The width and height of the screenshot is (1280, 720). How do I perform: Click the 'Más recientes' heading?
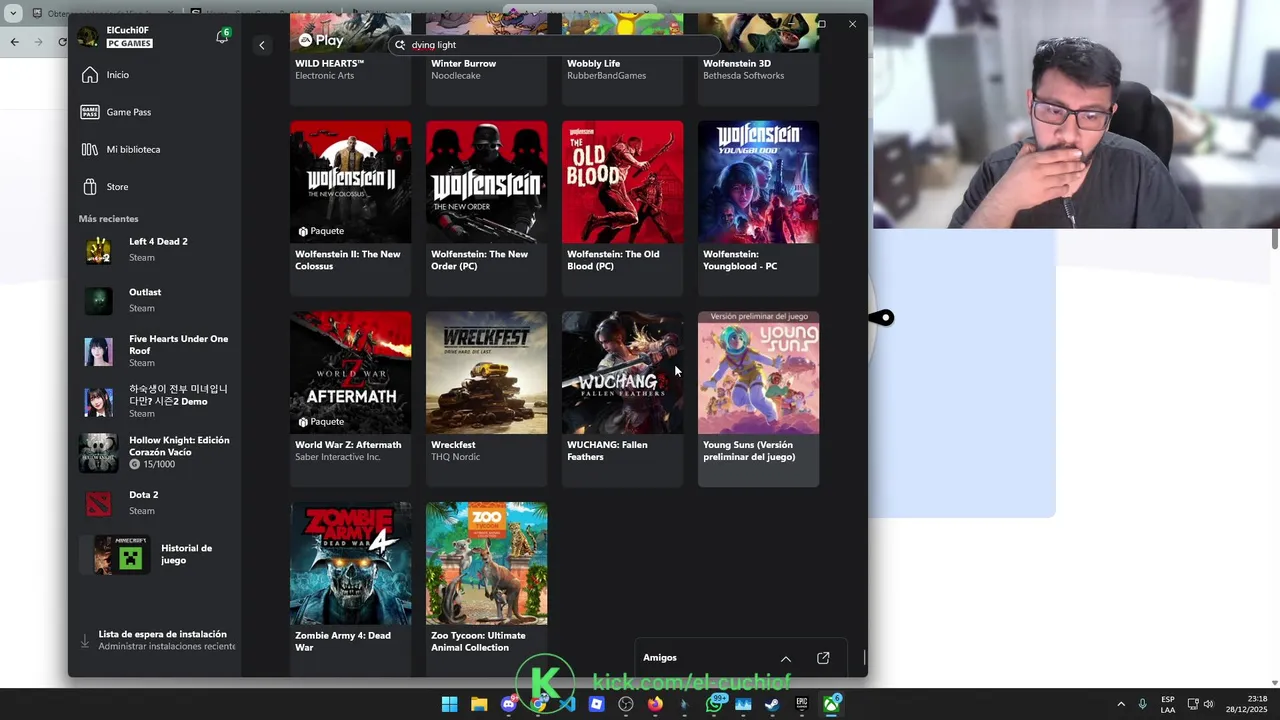(x=109, y=219)
